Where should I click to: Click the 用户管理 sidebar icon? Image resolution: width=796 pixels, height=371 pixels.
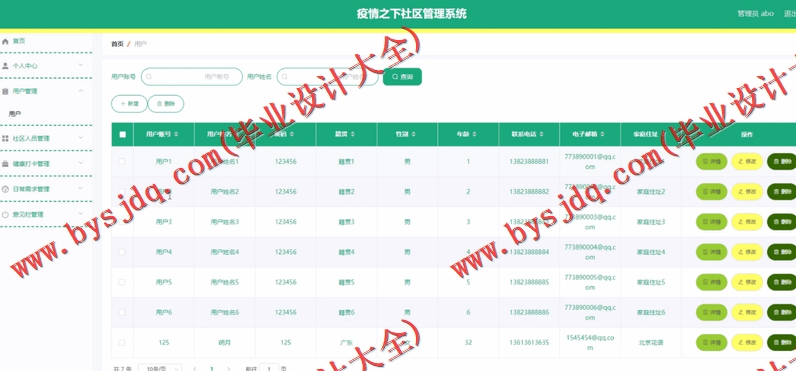point(6,91)
